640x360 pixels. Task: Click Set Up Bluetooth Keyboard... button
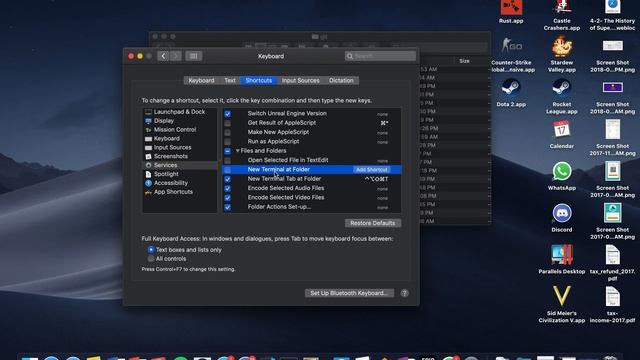point(349,293)
